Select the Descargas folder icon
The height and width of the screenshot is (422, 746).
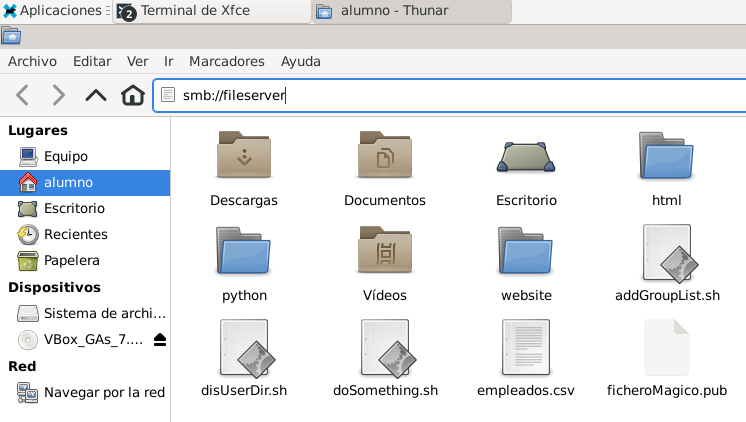click(x=243, y=156)
